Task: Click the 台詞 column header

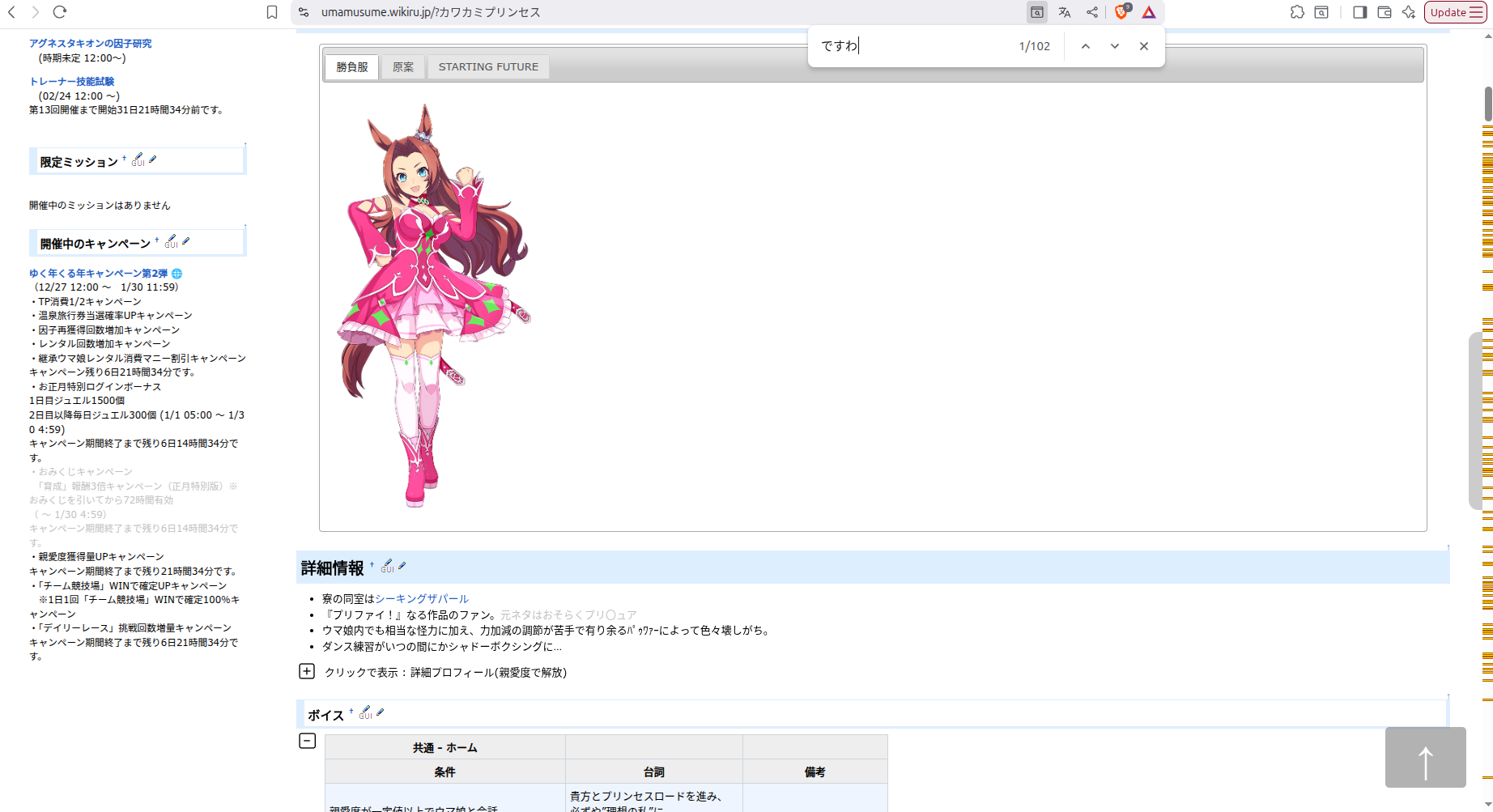Action: pos(654,772)
